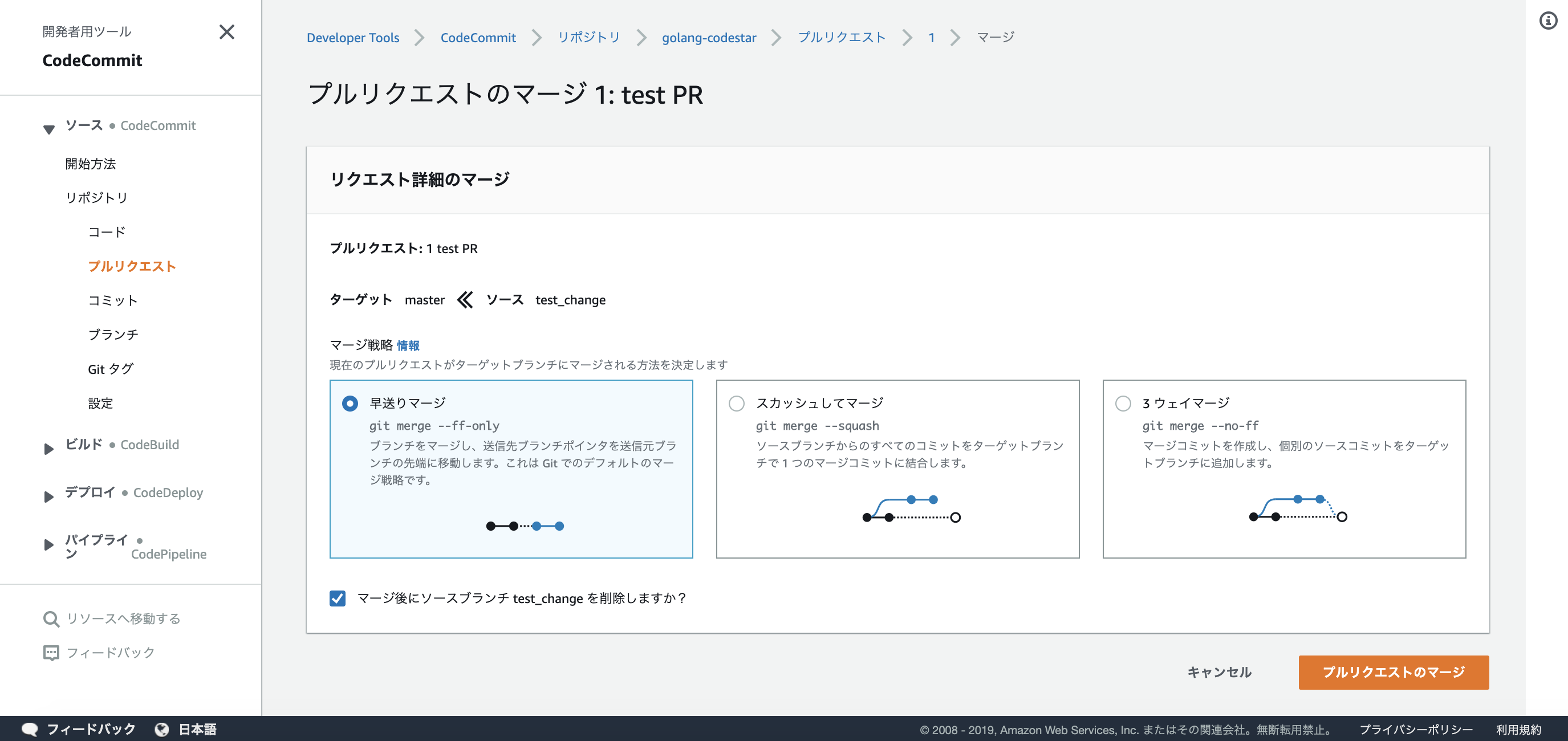
Task: Click the double-chevron between master and source
Action: [465, 300]
